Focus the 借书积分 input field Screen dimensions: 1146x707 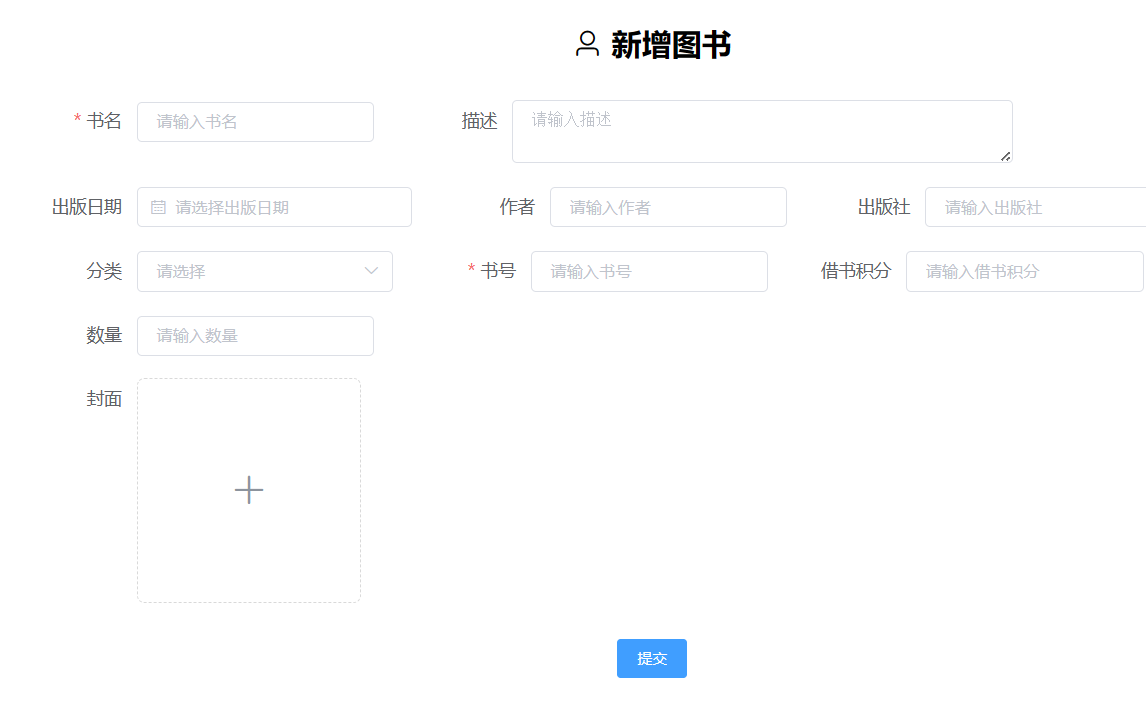(1025, 271)
